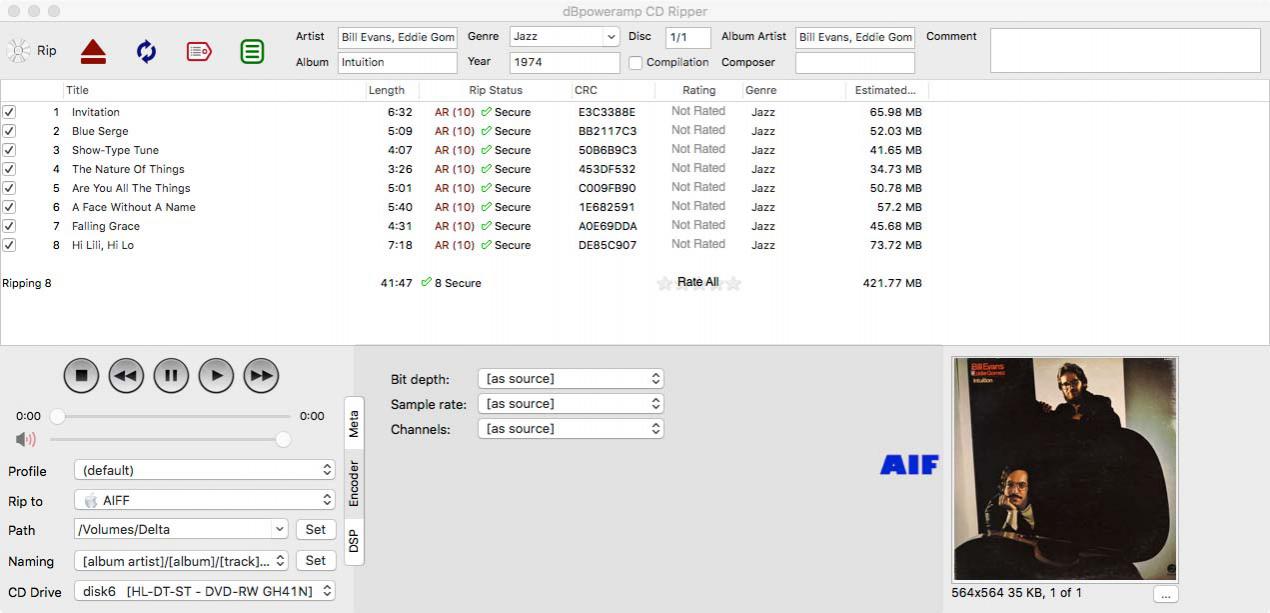The image size is (1270, 613).
Task: Uncheck track 4 The Nature Of Things
Action: click(x=10, y=169)
